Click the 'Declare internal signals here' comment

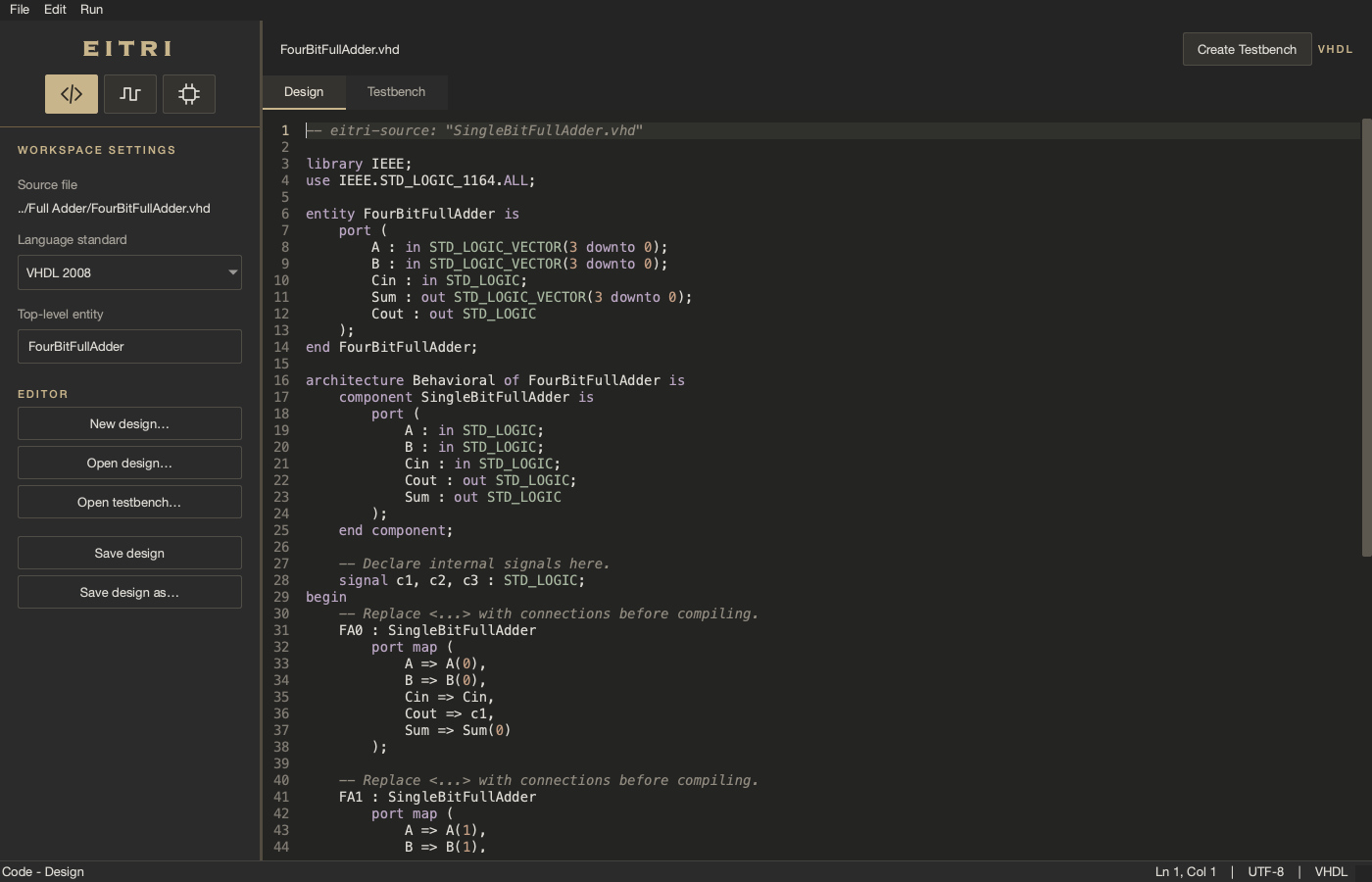point(474,563)
